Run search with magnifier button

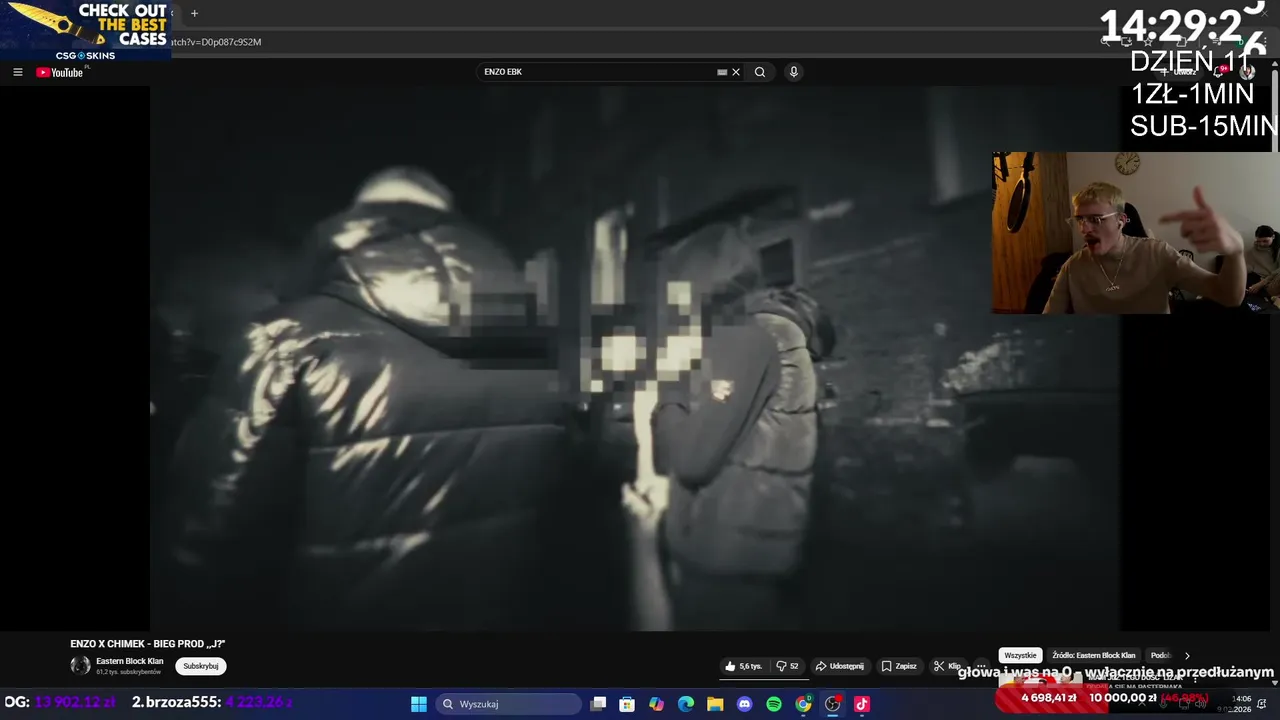[x=760, y=72]
